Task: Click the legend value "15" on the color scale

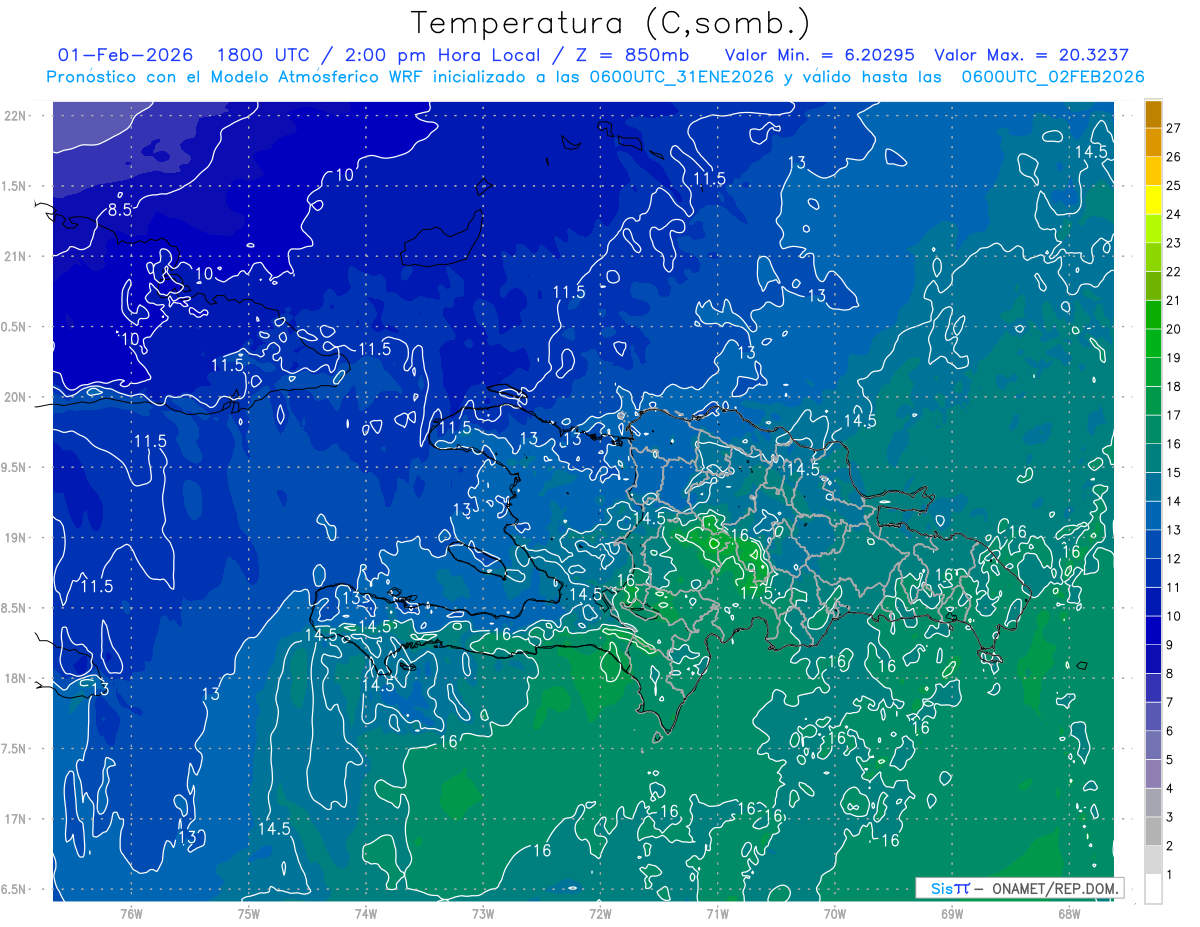Action: click(x=1173, y=473)
